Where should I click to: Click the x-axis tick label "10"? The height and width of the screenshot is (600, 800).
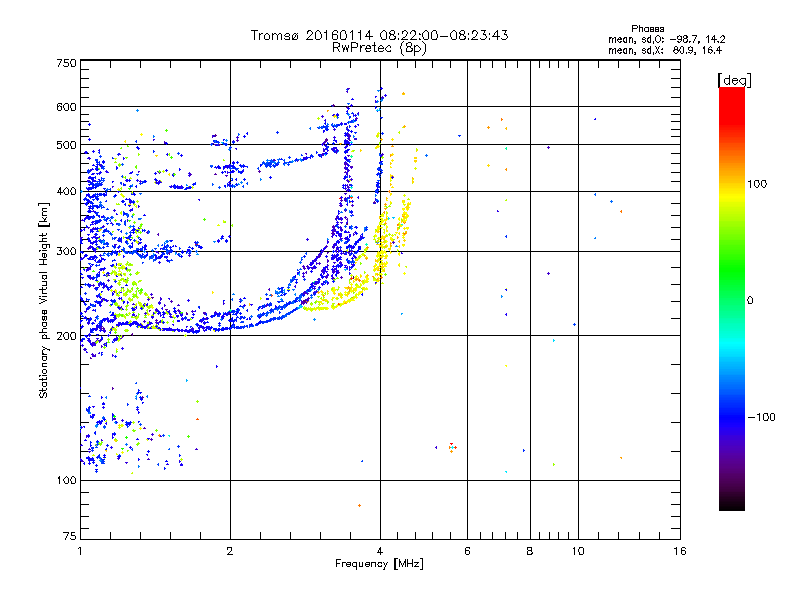578,551
